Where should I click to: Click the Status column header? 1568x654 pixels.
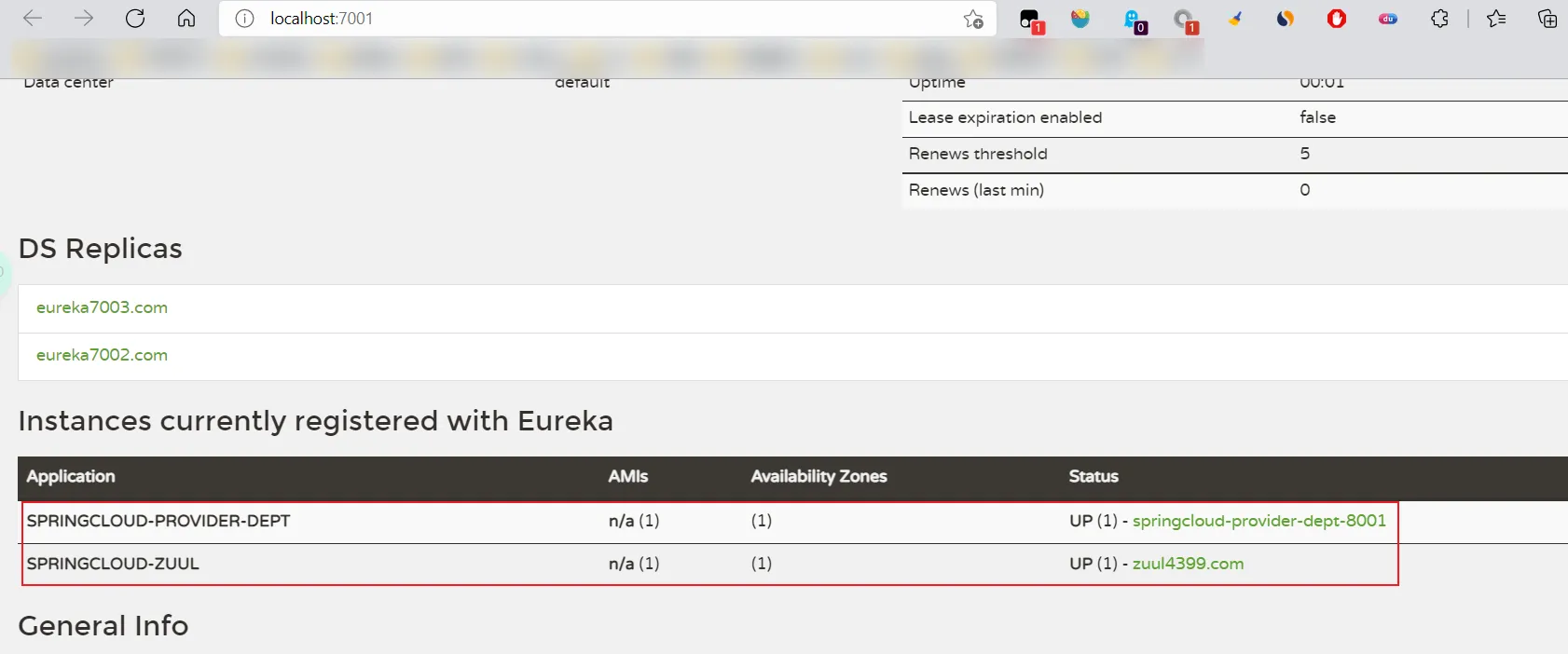1093,476
